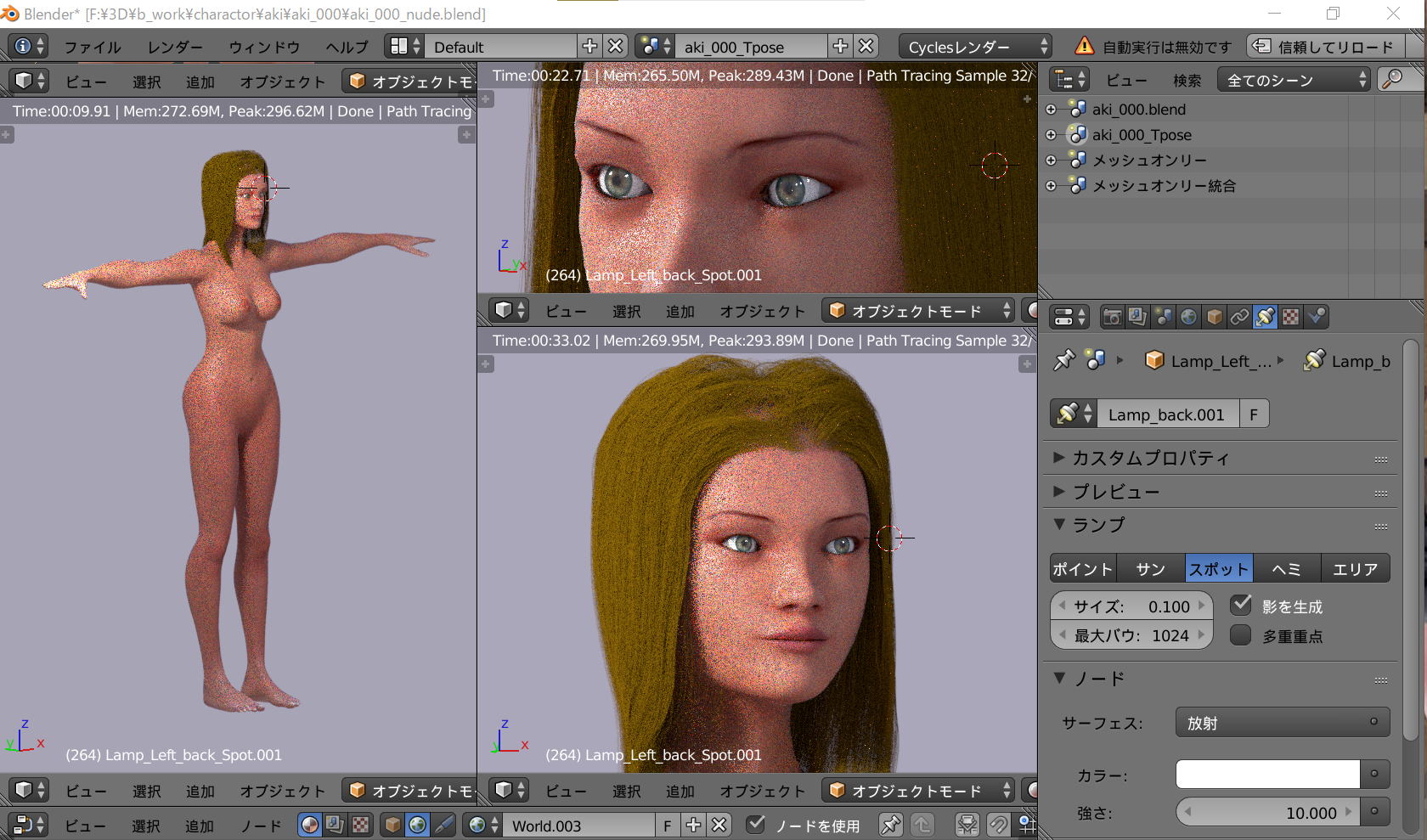
Task: Collapse the ランプ panel section
Action: [1059, 525]
